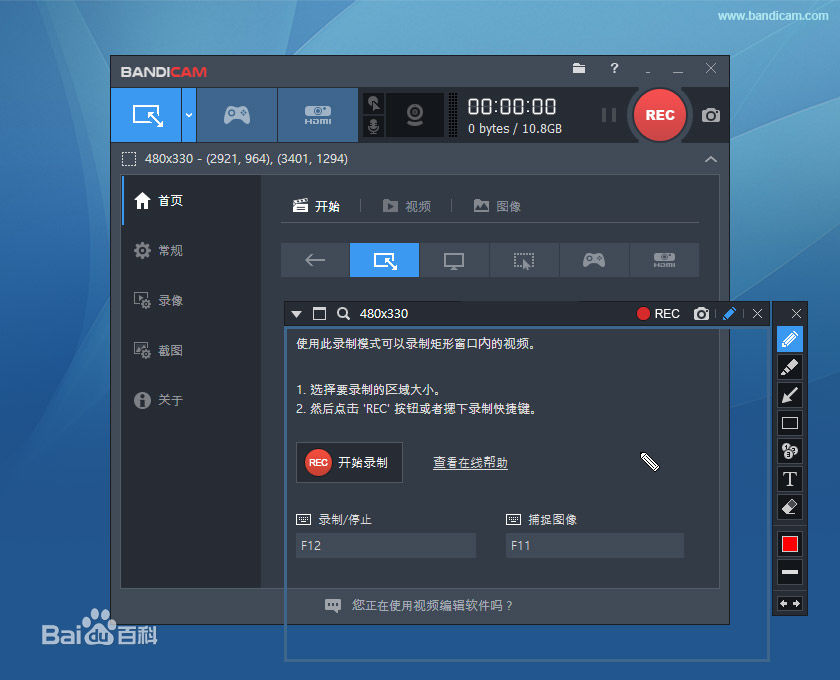Open 首页 home in sidebar
This screenshot has width=840, height=680.
point(170,201)
